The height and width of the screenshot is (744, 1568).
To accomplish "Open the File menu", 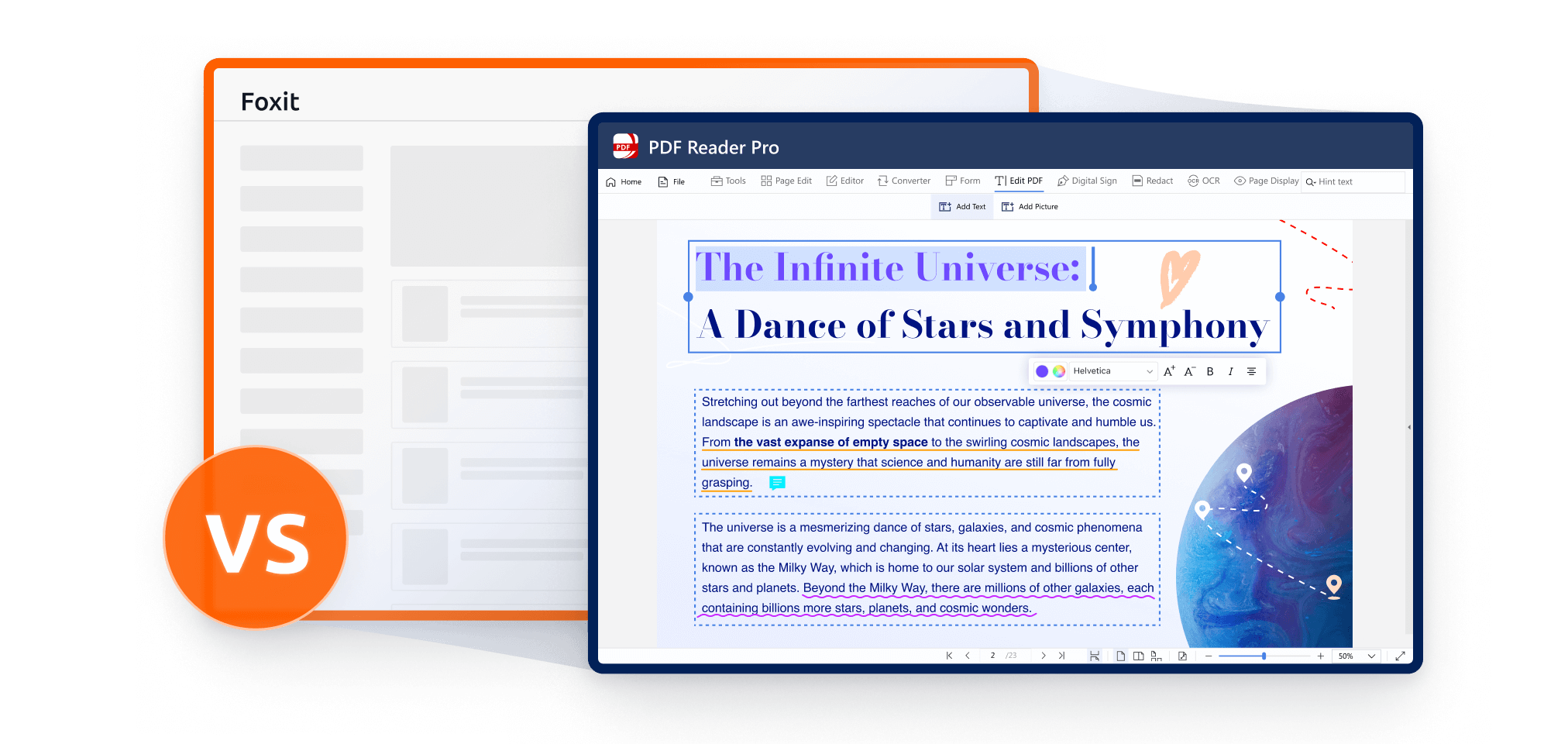I will click(x=671, y=181).
